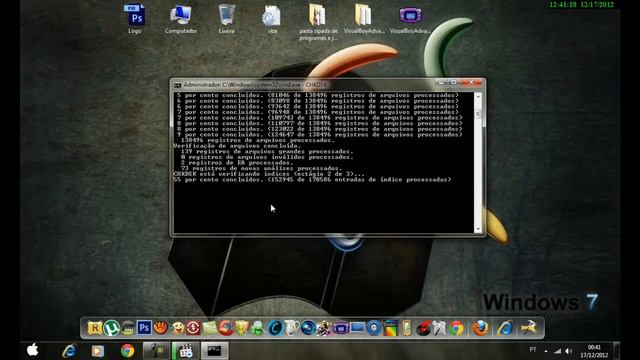Open the Logo Photoshop file on desktop
Image resolution: width=640 pixels, height=360 pixels.
click(x=135, y=19)
